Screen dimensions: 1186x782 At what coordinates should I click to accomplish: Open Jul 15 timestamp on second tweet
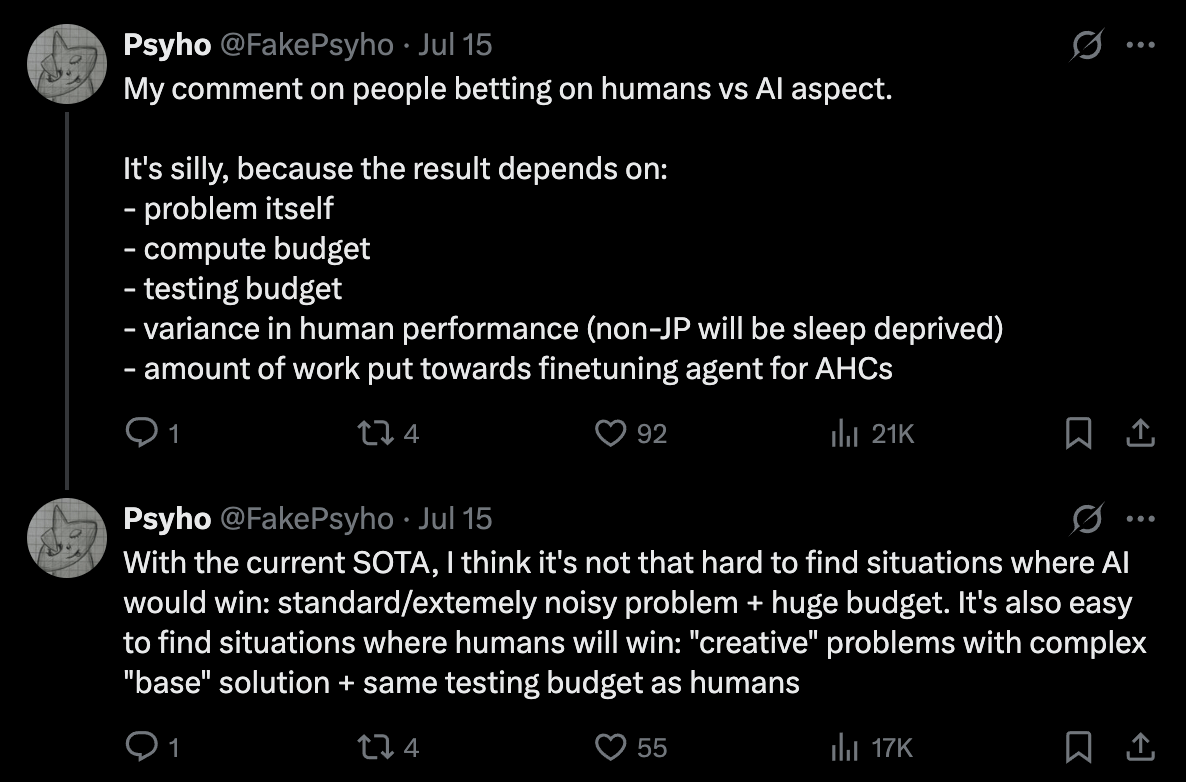(455, 519)
